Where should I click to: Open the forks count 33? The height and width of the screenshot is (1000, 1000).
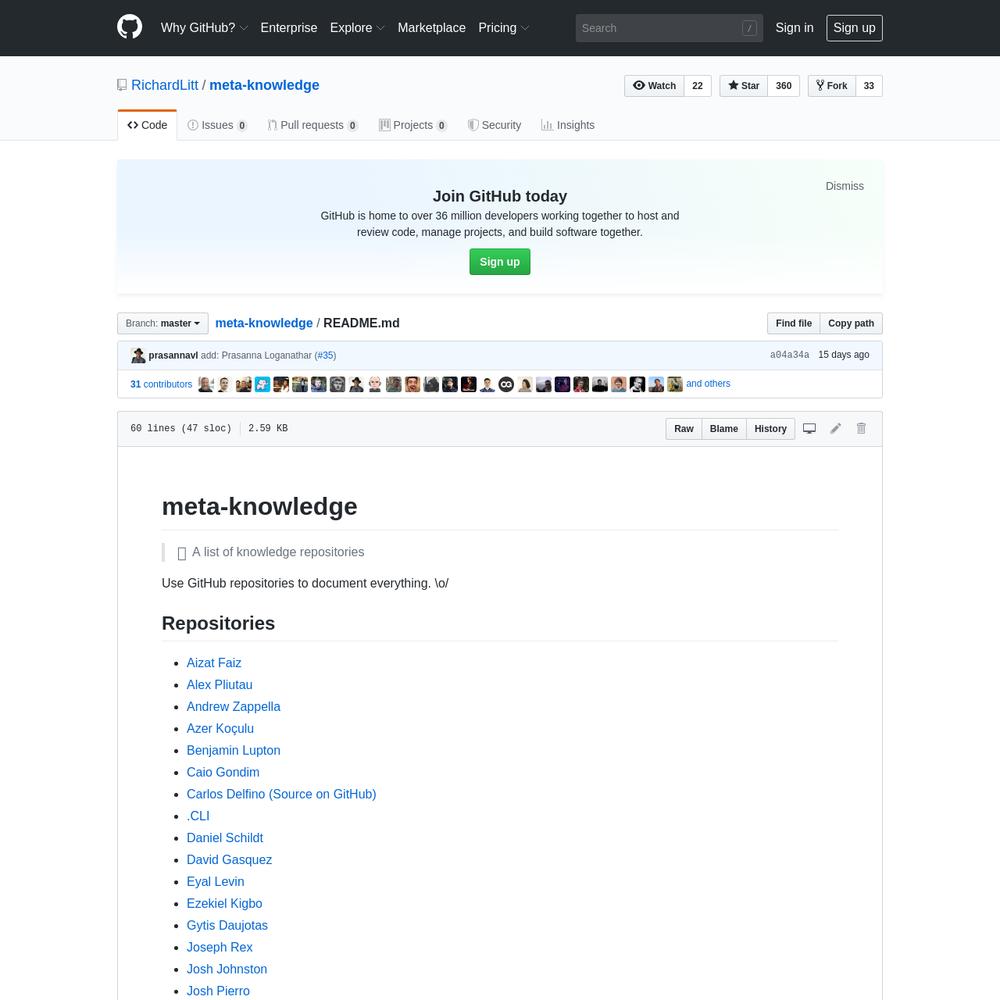click(869, 85)
